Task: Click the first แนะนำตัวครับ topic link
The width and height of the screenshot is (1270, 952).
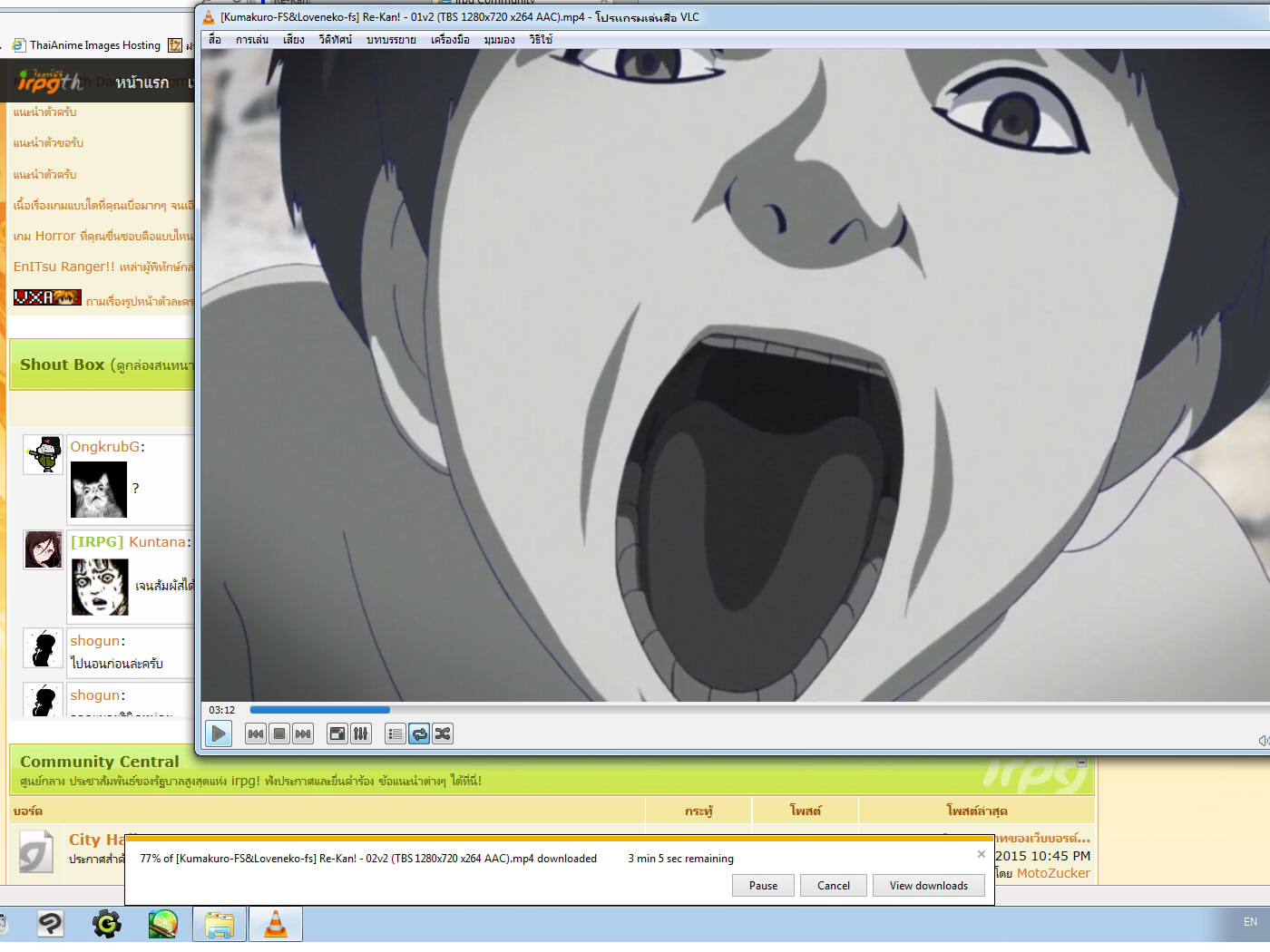Action: coord(44,112)
